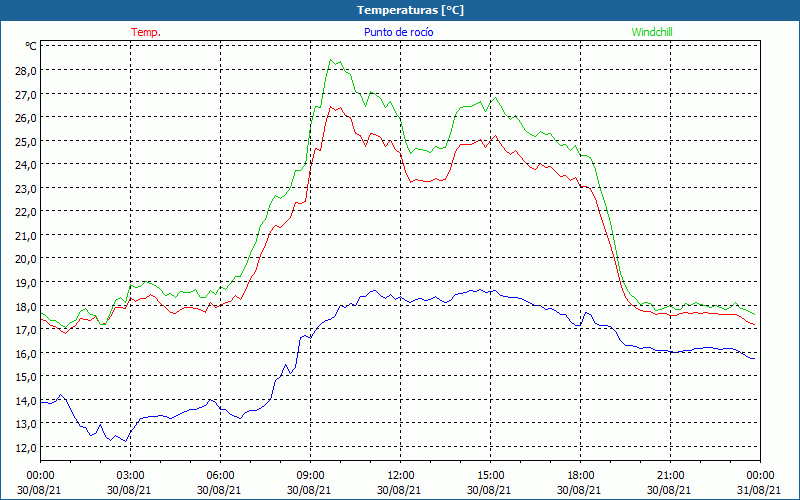
Task: Click the 31/08/21 date label
Action: point(759,490)
